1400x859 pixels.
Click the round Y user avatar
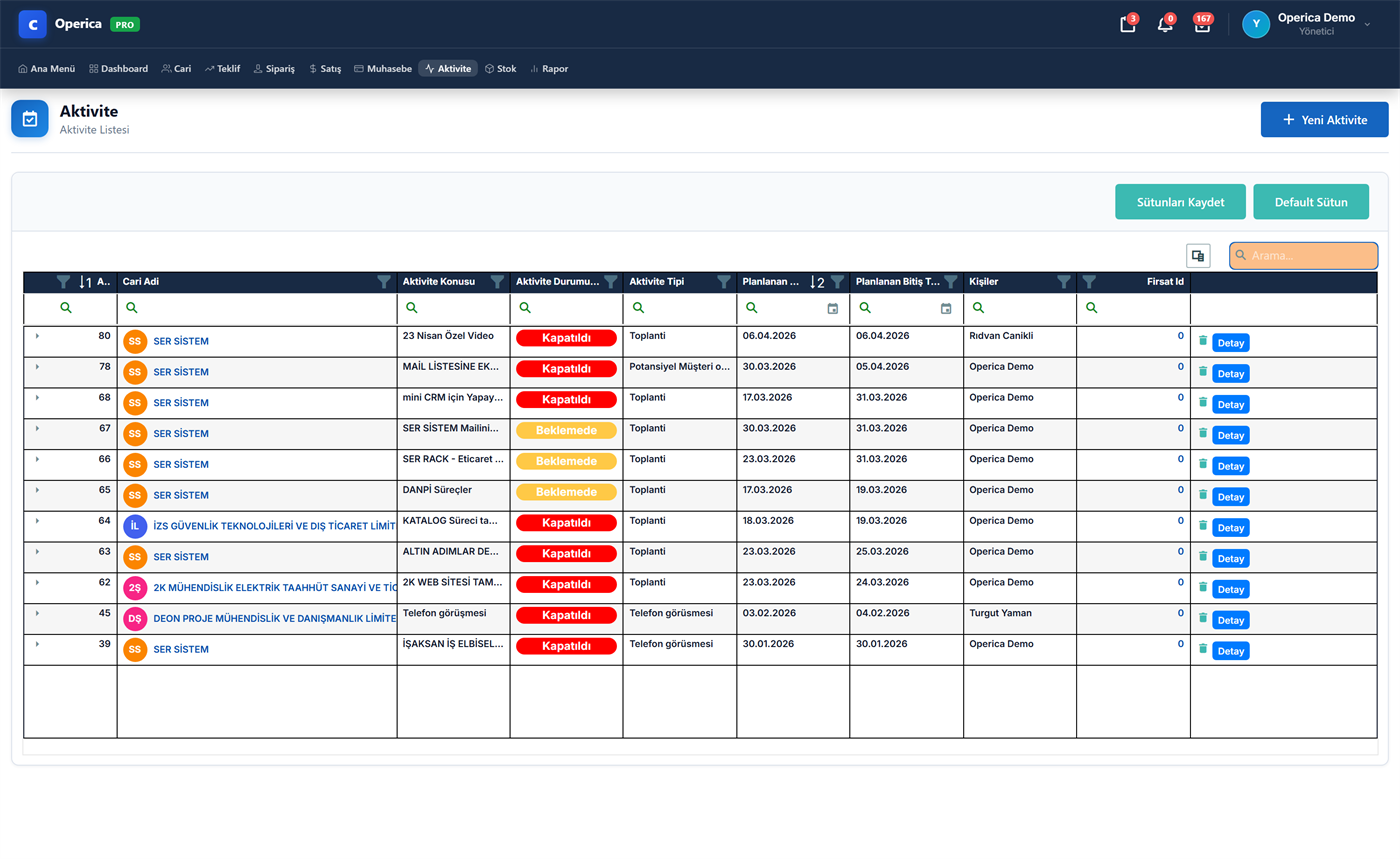pyautogui.click(x=1256, y=24)
